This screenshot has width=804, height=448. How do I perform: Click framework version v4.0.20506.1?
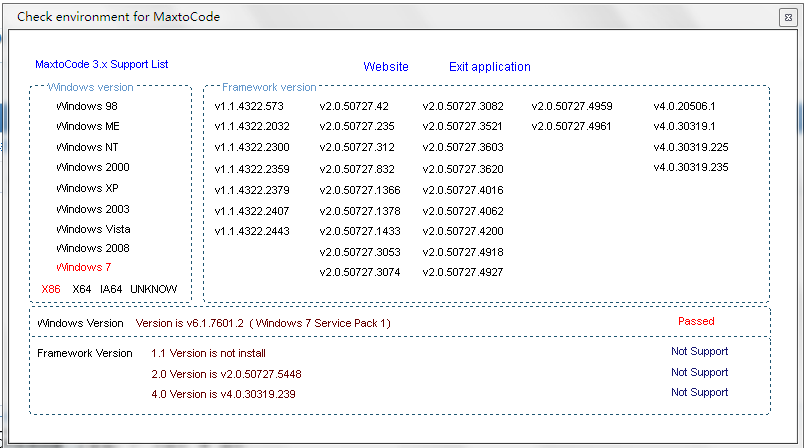(x=685, y=106)
